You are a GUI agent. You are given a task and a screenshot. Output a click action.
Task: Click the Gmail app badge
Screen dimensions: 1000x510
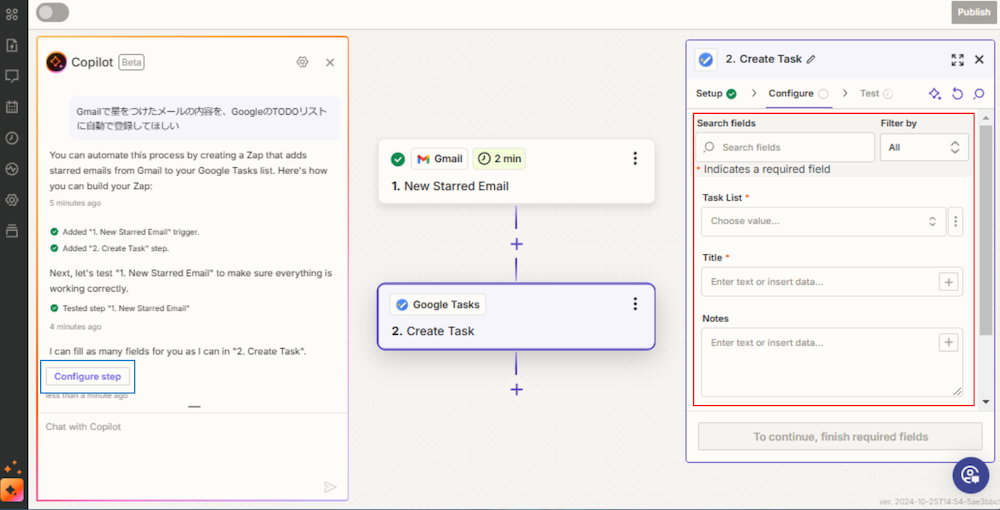point(440,159)
